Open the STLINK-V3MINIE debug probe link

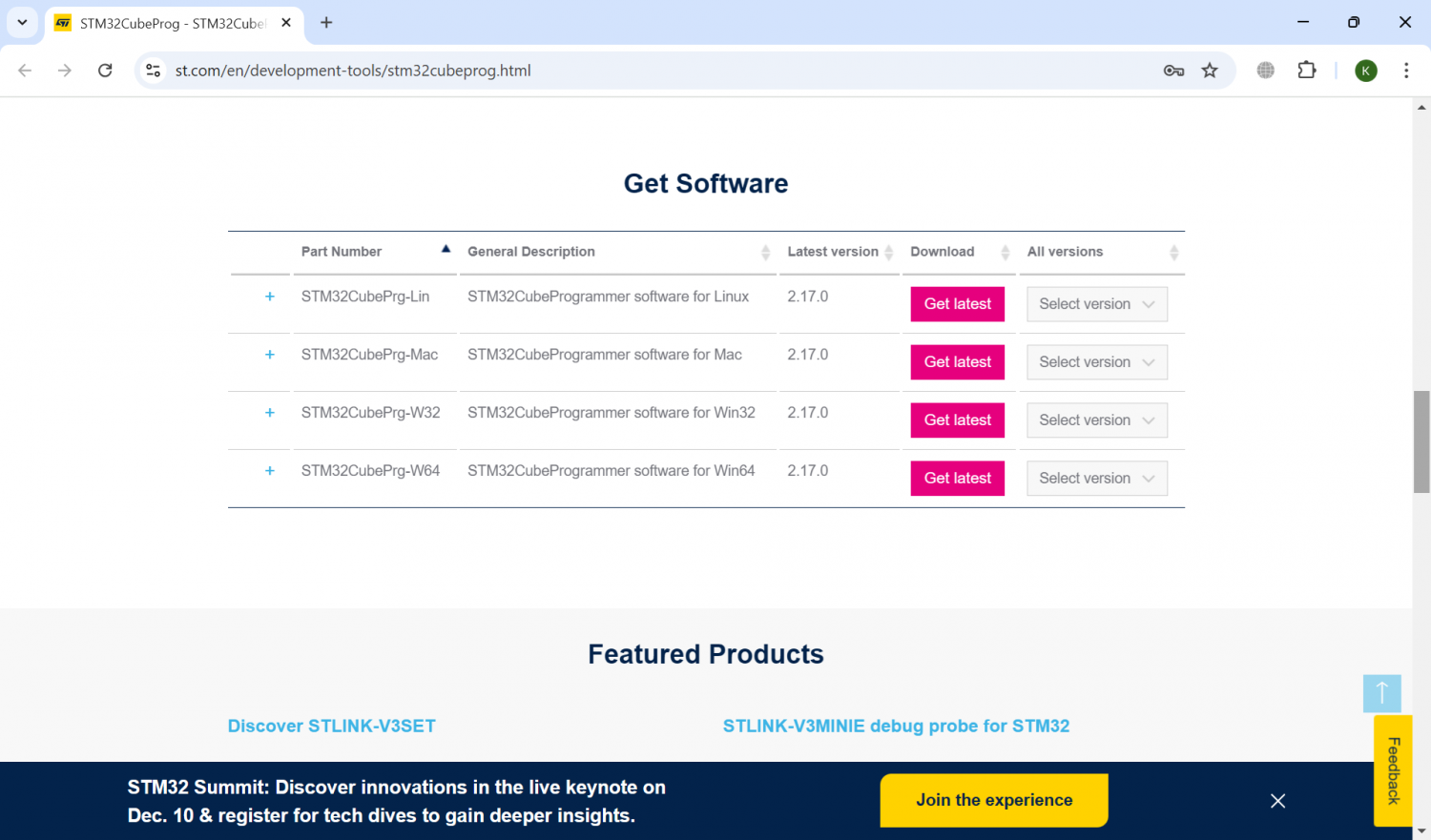pos(897,726)
